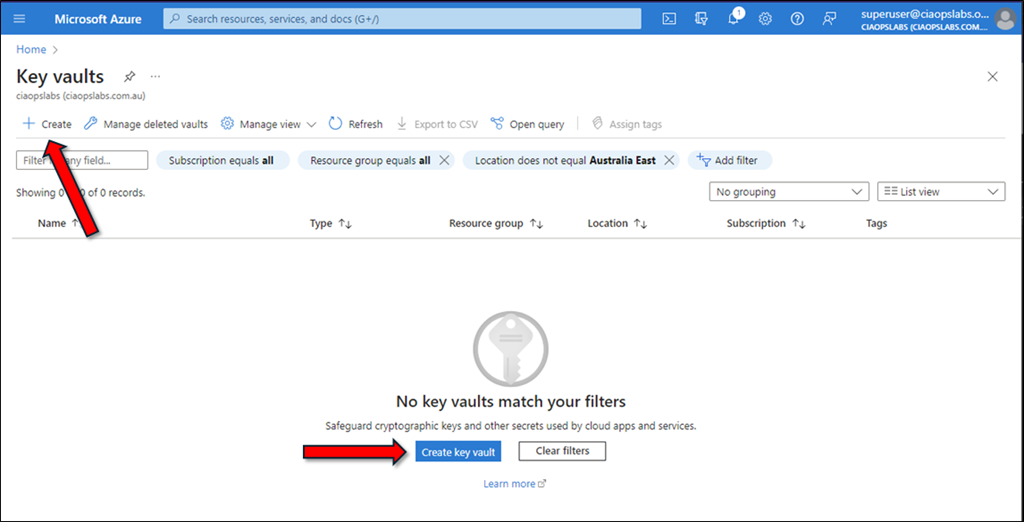Pin Key vaults page to dashboard
1024x522 pixels.
coord(129,77)
